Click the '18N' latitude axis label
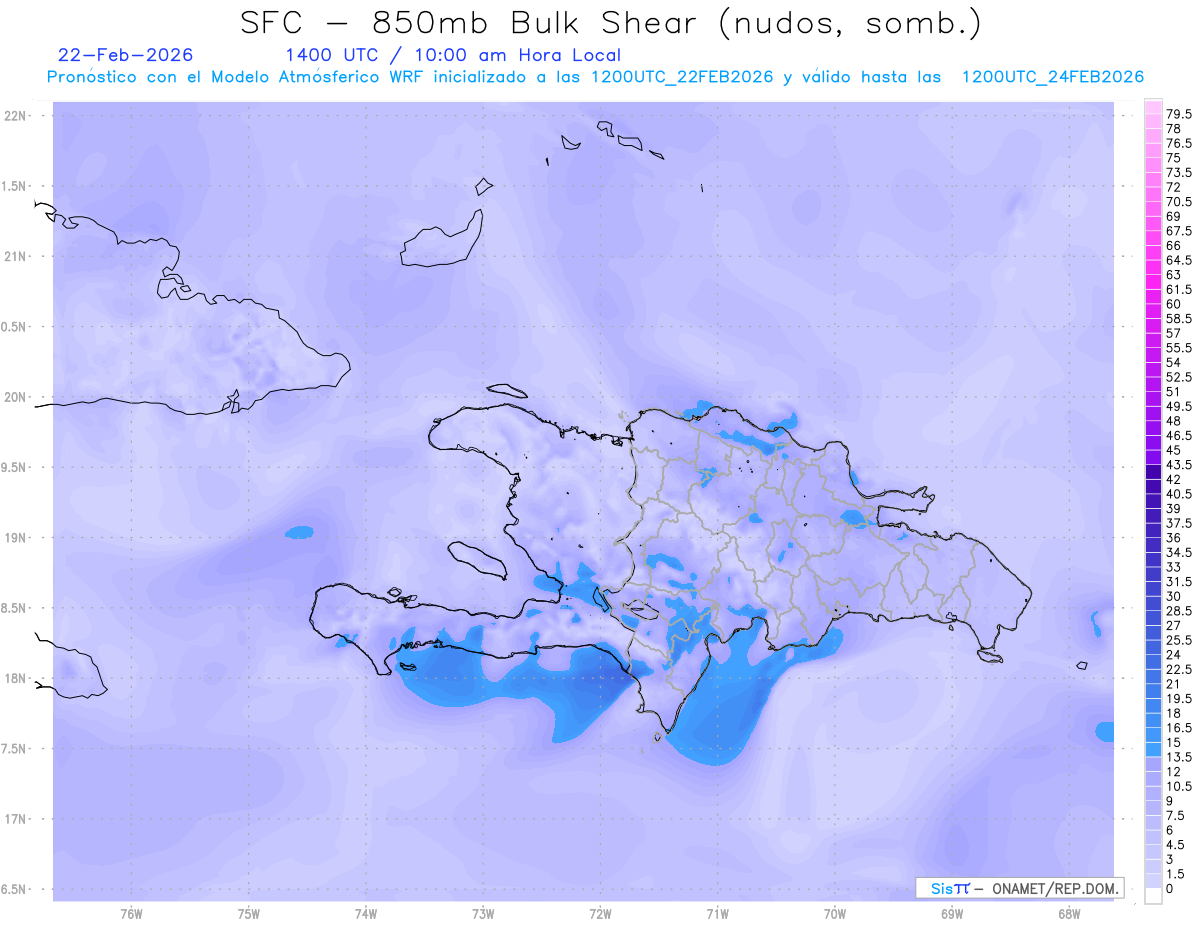This screenshot has height=927, width=1200. [16, 678]
